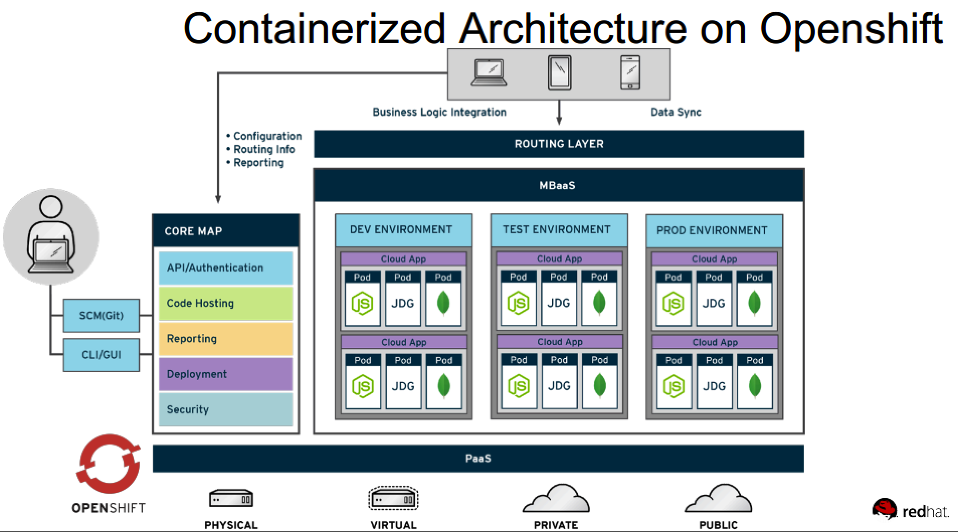
Task: Select the SCM(Git) box
Action: click(x=101, y=316)
